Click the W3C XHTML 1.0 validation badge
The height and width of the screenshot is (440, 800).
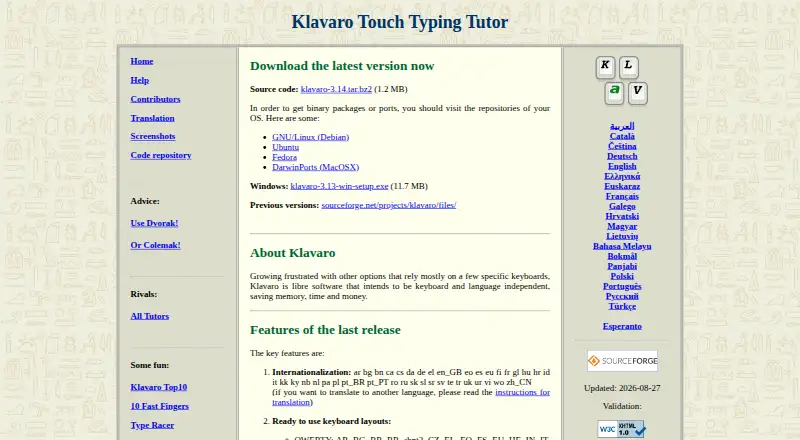coord(622,429)
